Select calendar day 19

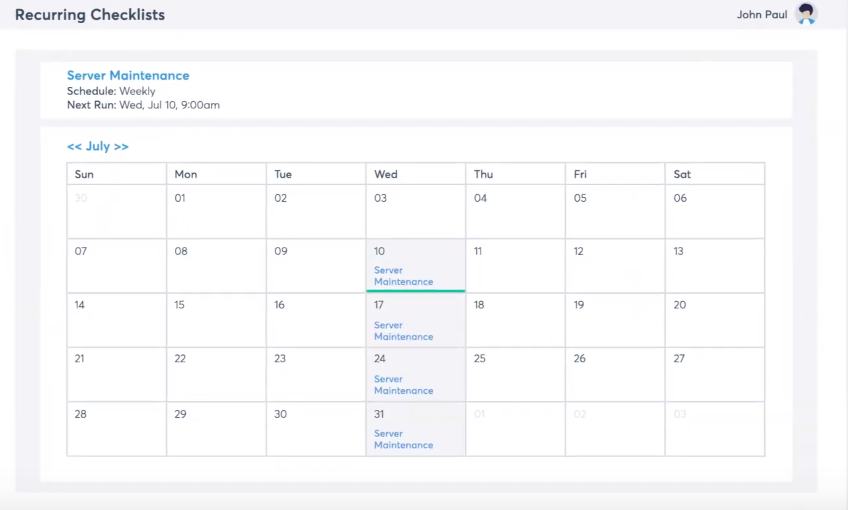pos(615,320)
